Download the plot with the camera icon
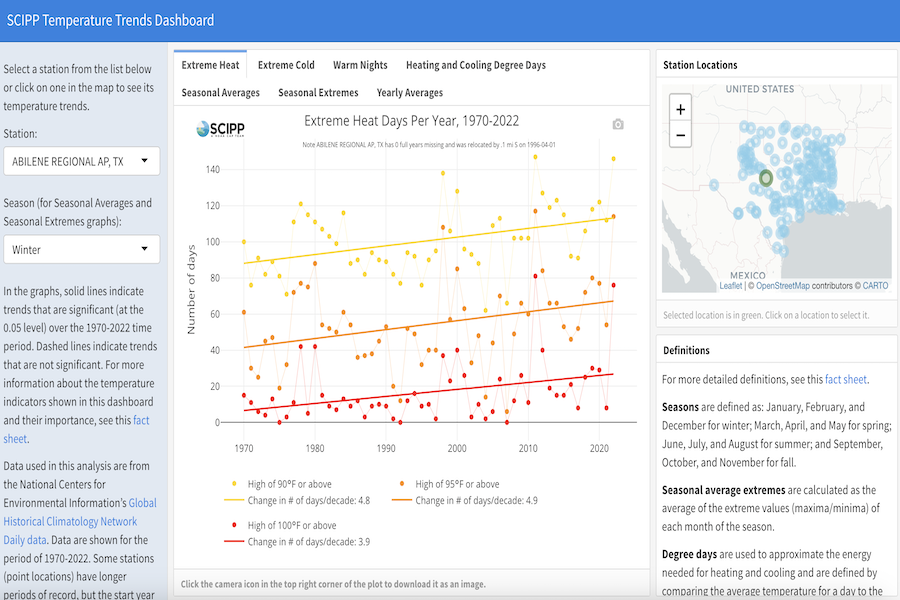This screenshot has width=900, height=600. pyautogui.click(x=618, y=124)
